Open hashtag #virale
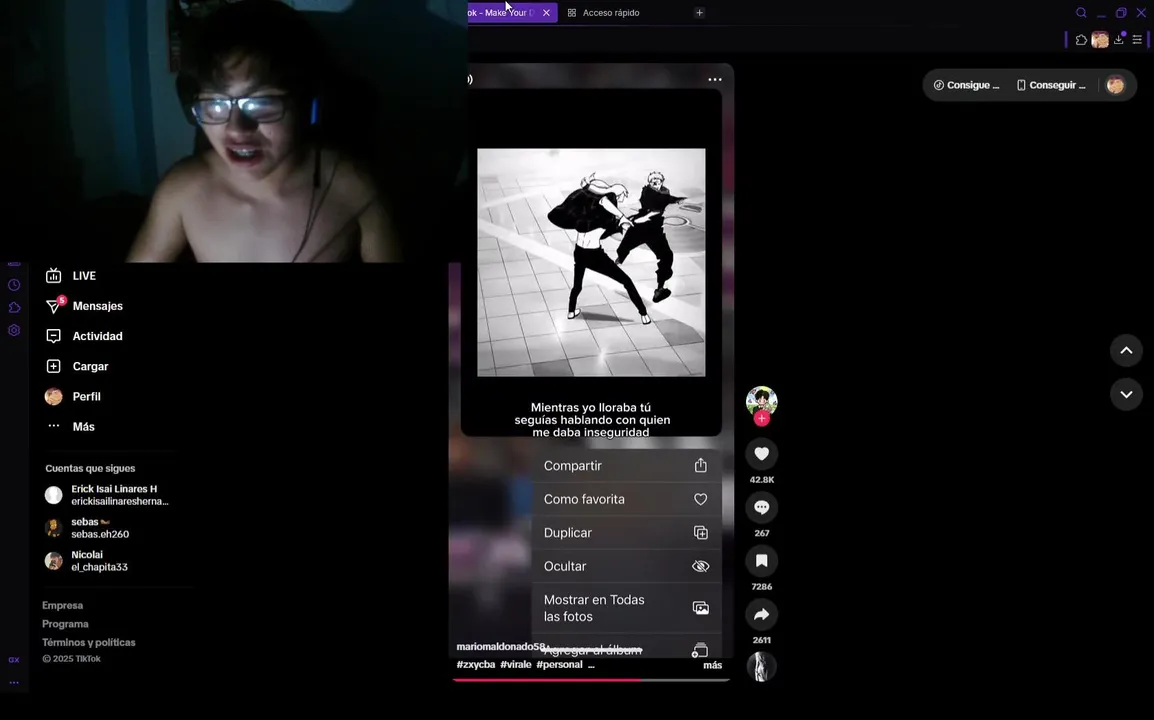This screenshot has width=1154, height=720. point(516,665)
